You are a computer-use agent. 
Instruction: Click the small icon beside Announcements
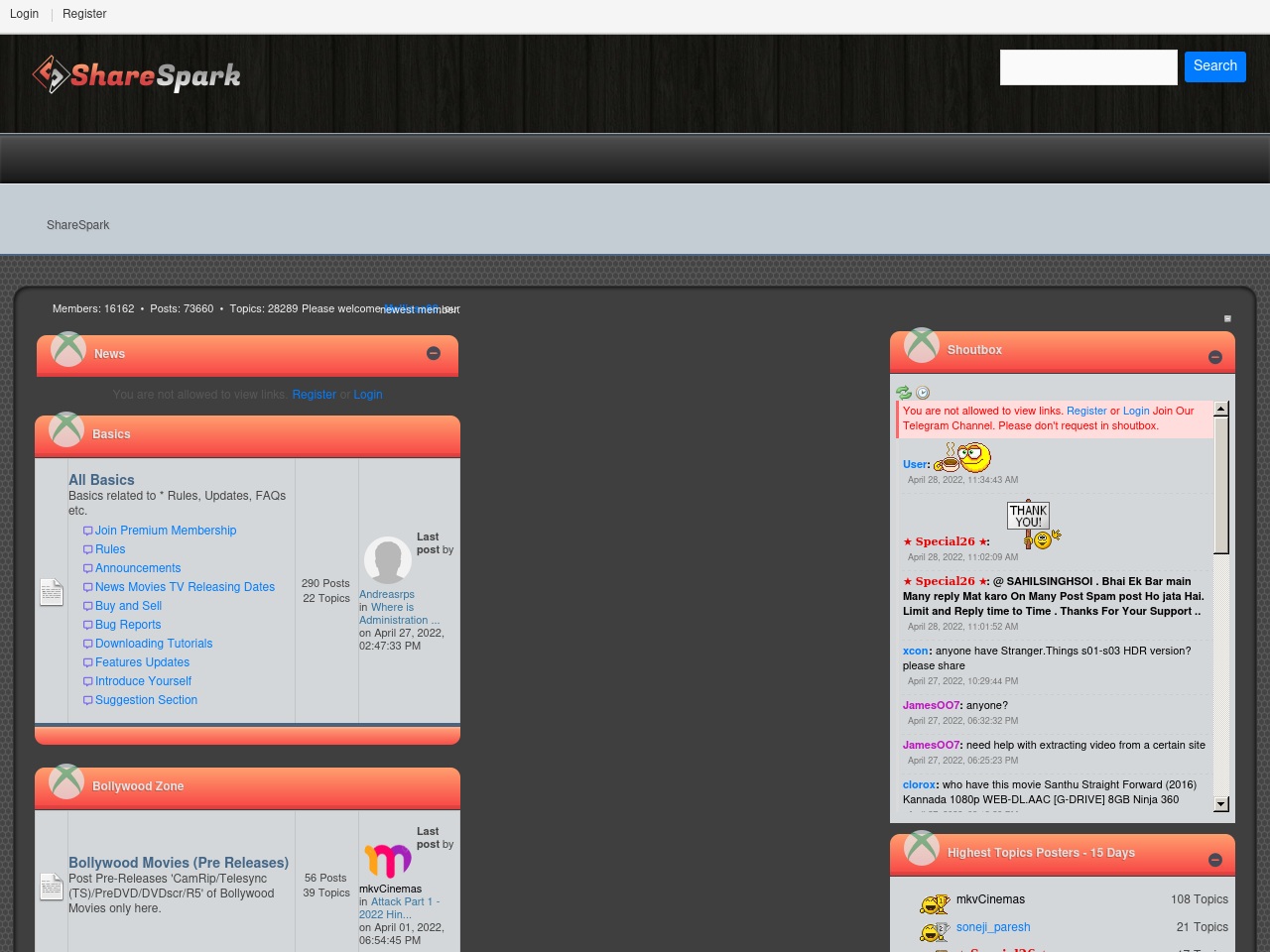click(x=87, y=569)
